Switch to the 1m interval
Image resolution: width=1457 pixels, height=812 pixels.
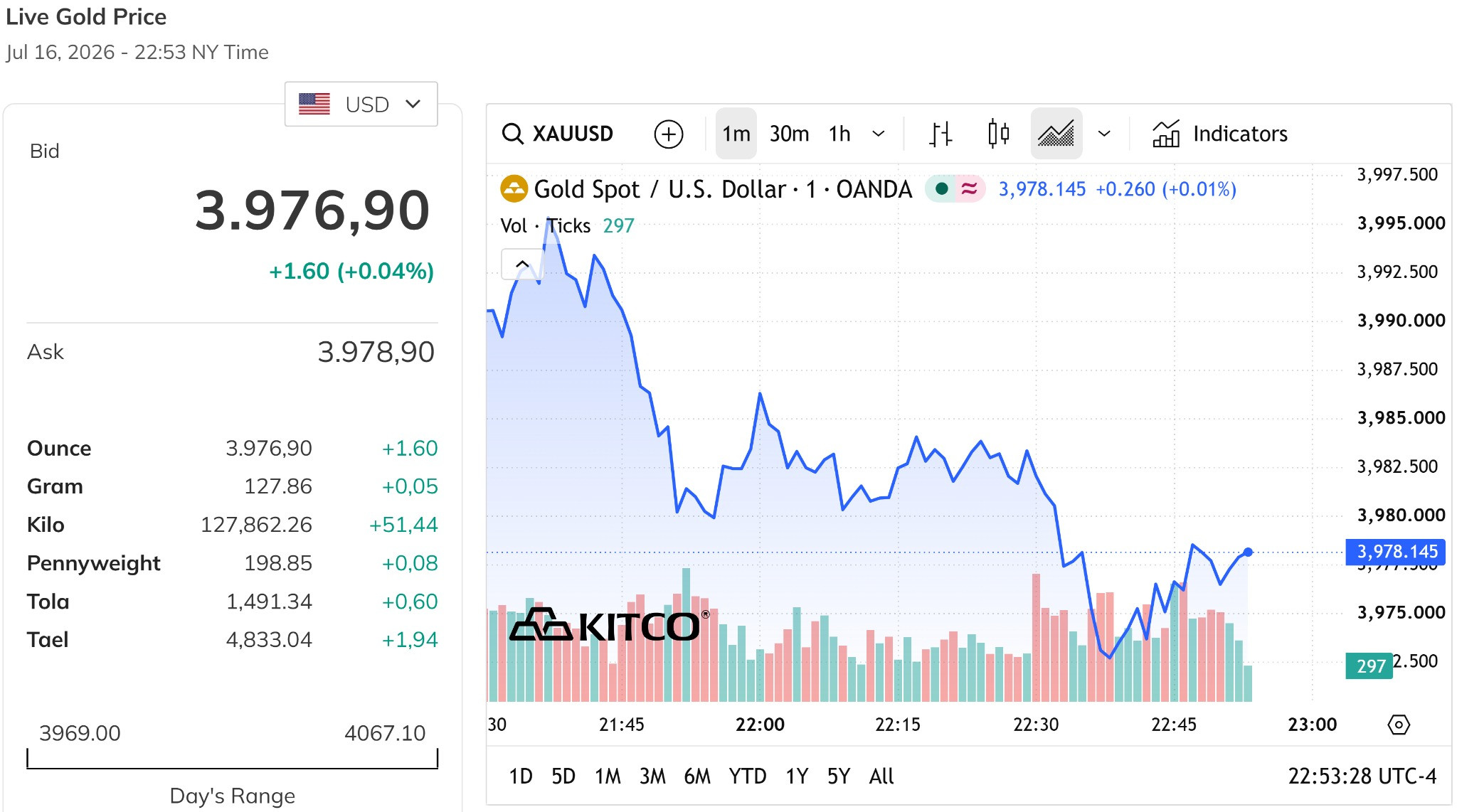tap(736, 134)
